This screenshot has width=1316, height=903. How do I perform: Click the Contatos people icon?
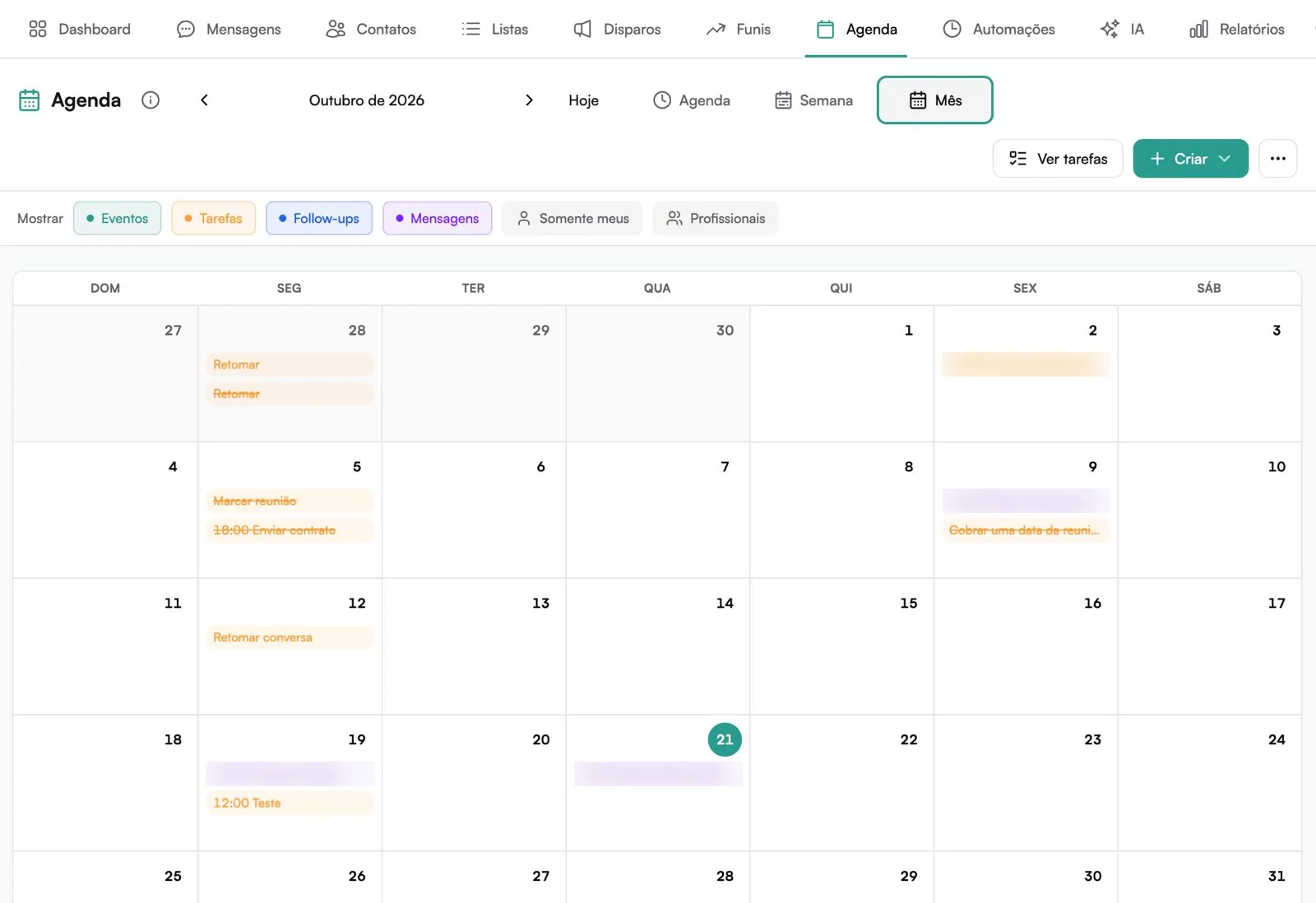coord(336,29)
